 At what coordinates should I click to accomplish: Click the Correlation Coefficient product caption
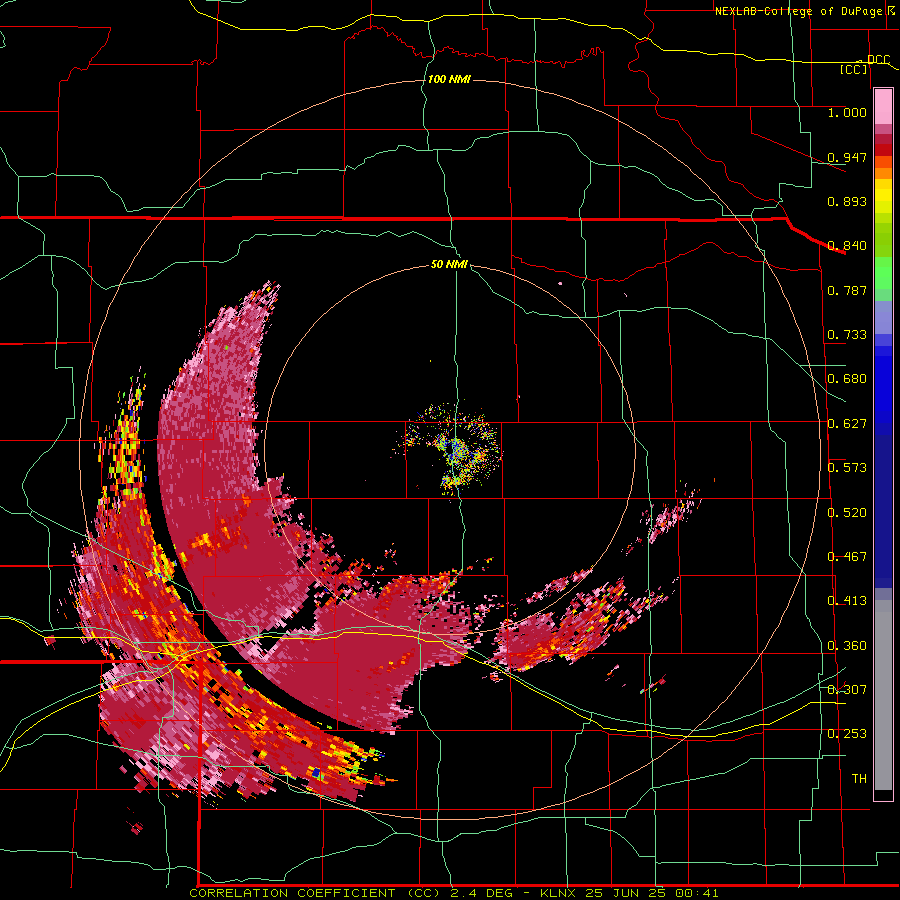coord(453,893)
